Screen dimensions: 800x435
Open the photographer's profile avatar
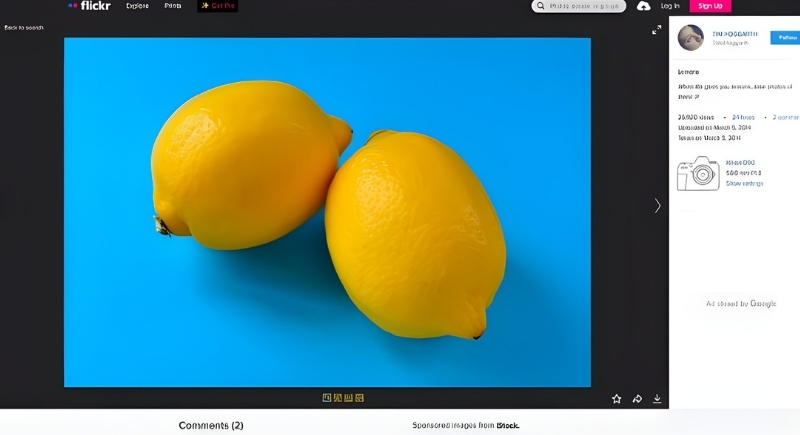[x=691, y=38]
